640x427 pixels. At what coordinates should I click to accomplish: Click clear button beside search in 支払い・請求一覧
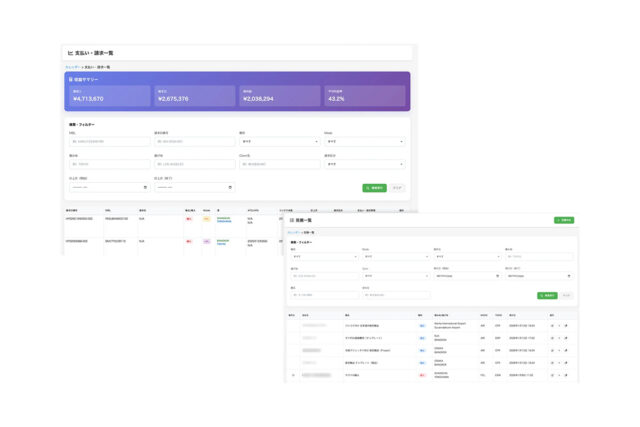point(397,188)
